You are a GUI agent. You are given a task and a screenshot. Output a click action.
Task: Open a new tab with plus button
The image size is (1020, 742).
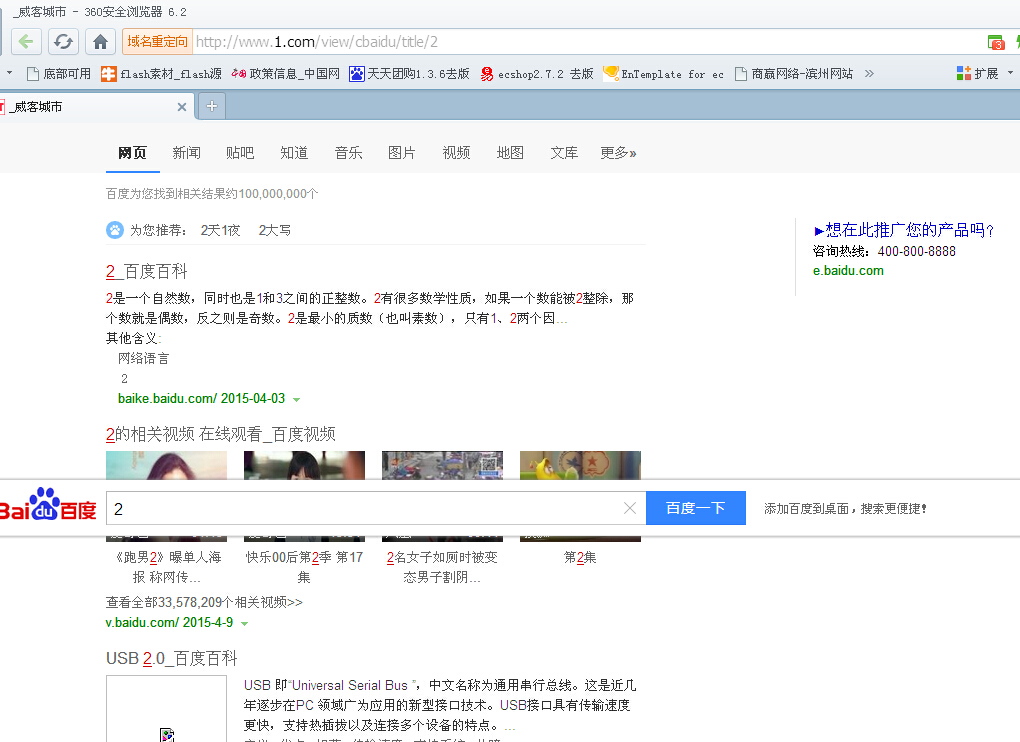(x=211, y=106)
